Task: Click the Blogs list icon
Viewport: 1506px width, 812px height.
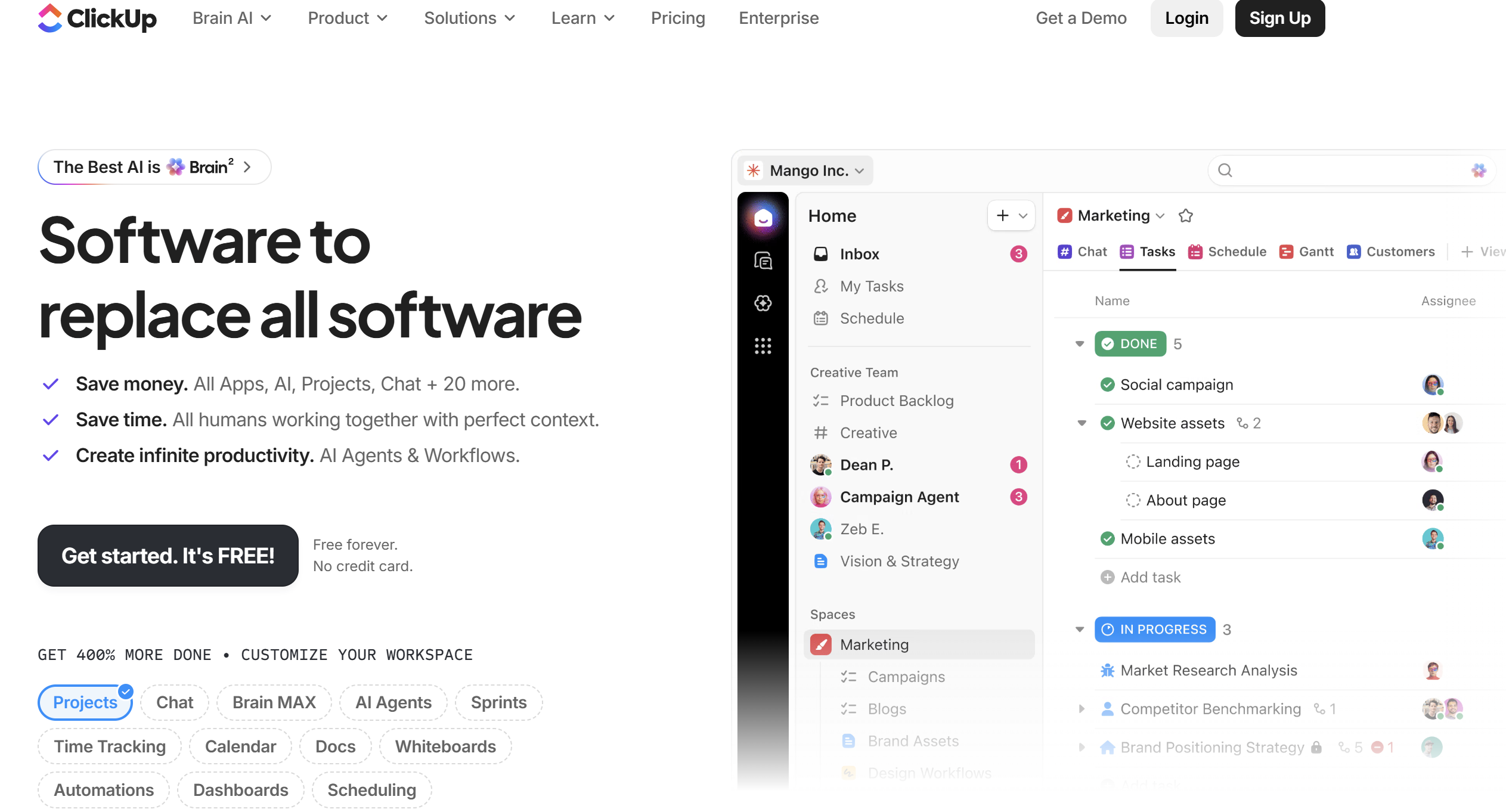Action: coord(848,709)
